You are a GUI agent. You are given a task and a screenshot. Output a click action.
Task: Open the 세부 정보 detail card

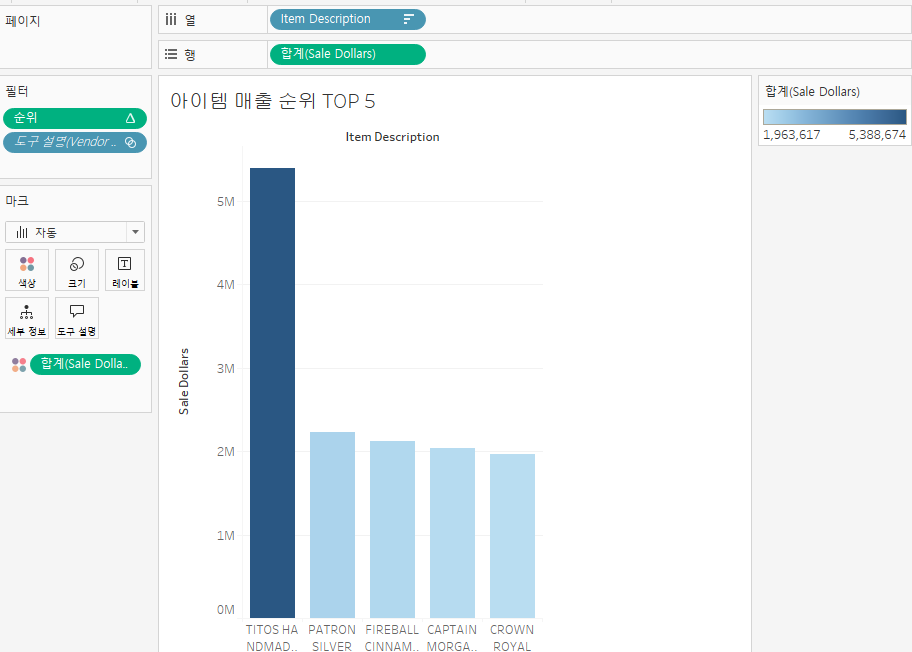pos(27,318)
